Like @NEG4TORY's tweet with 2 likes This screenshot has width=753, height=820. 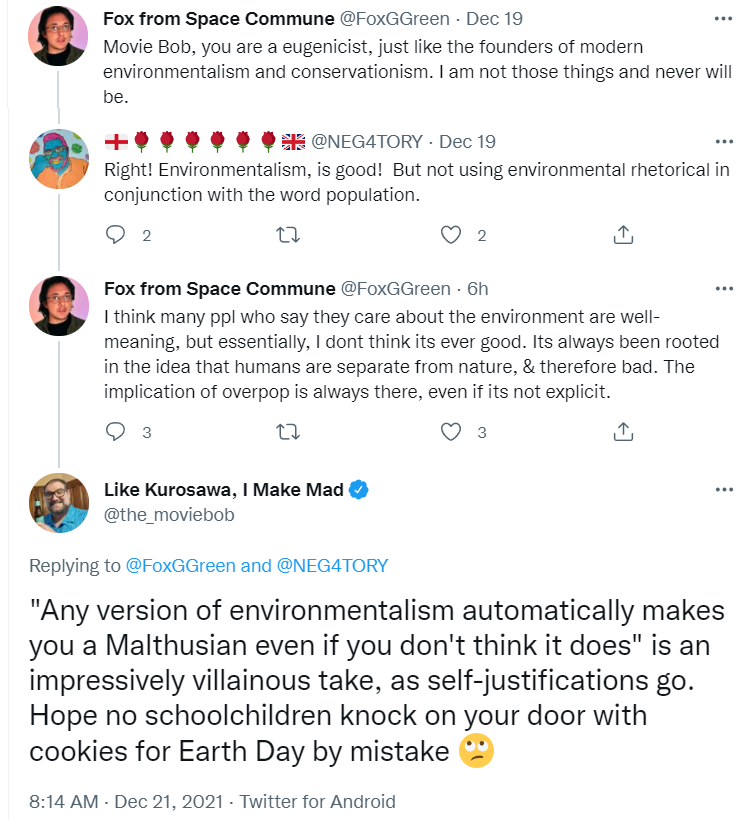click(451, 235)
